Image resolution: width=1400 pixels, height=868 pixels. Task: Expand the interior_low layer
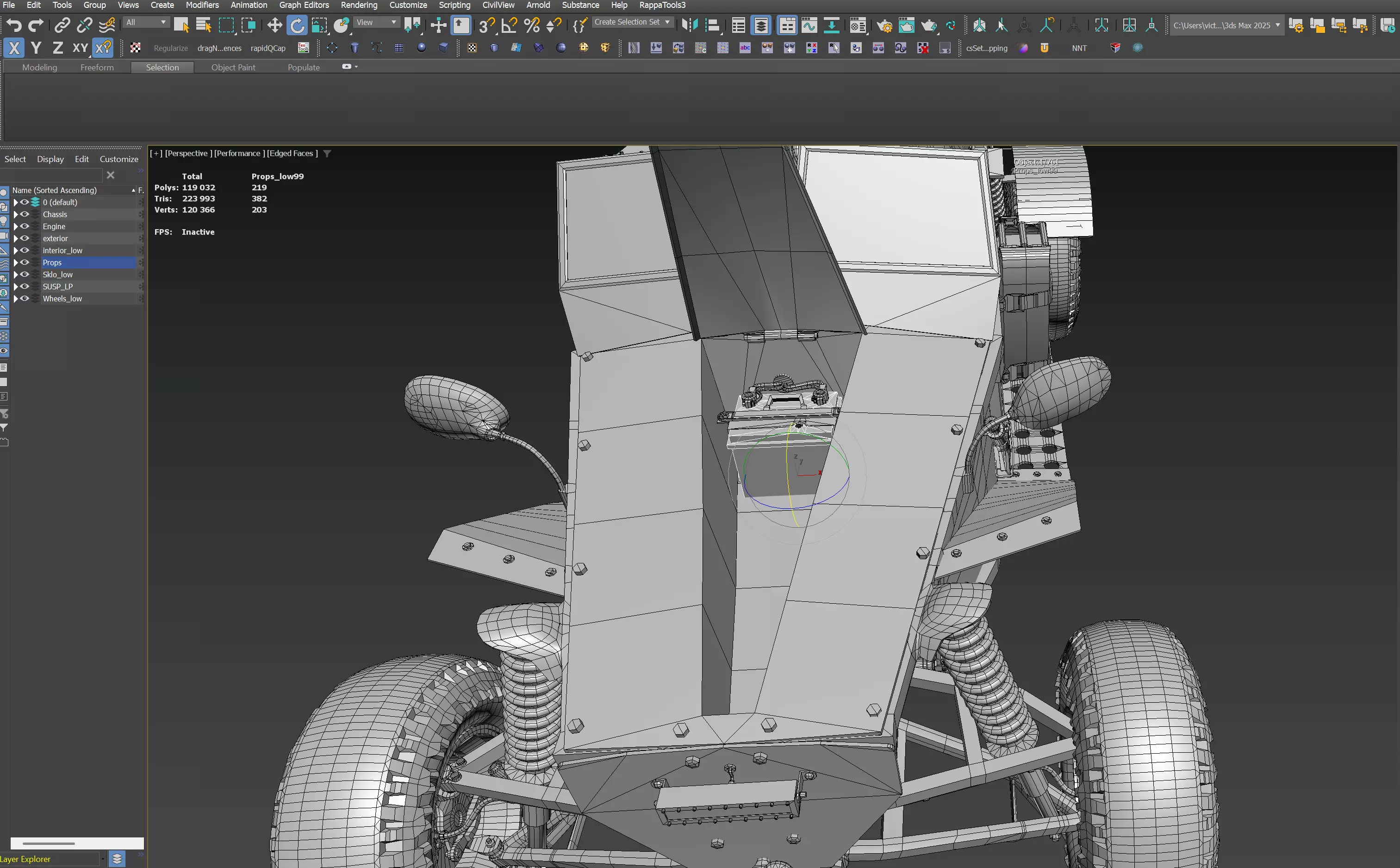(15, 250)
